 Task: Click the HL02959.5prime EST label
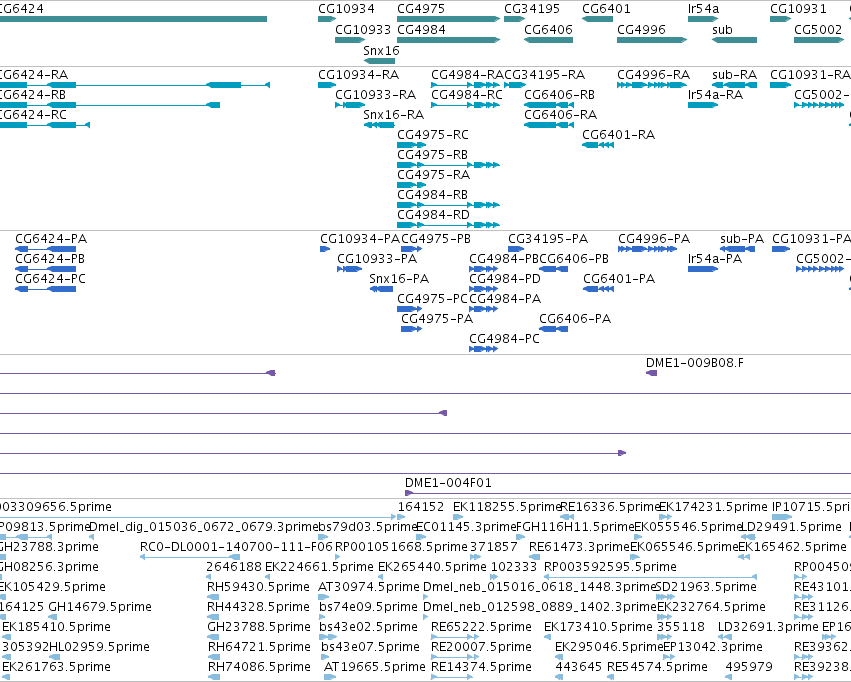(x=99, y=647)
